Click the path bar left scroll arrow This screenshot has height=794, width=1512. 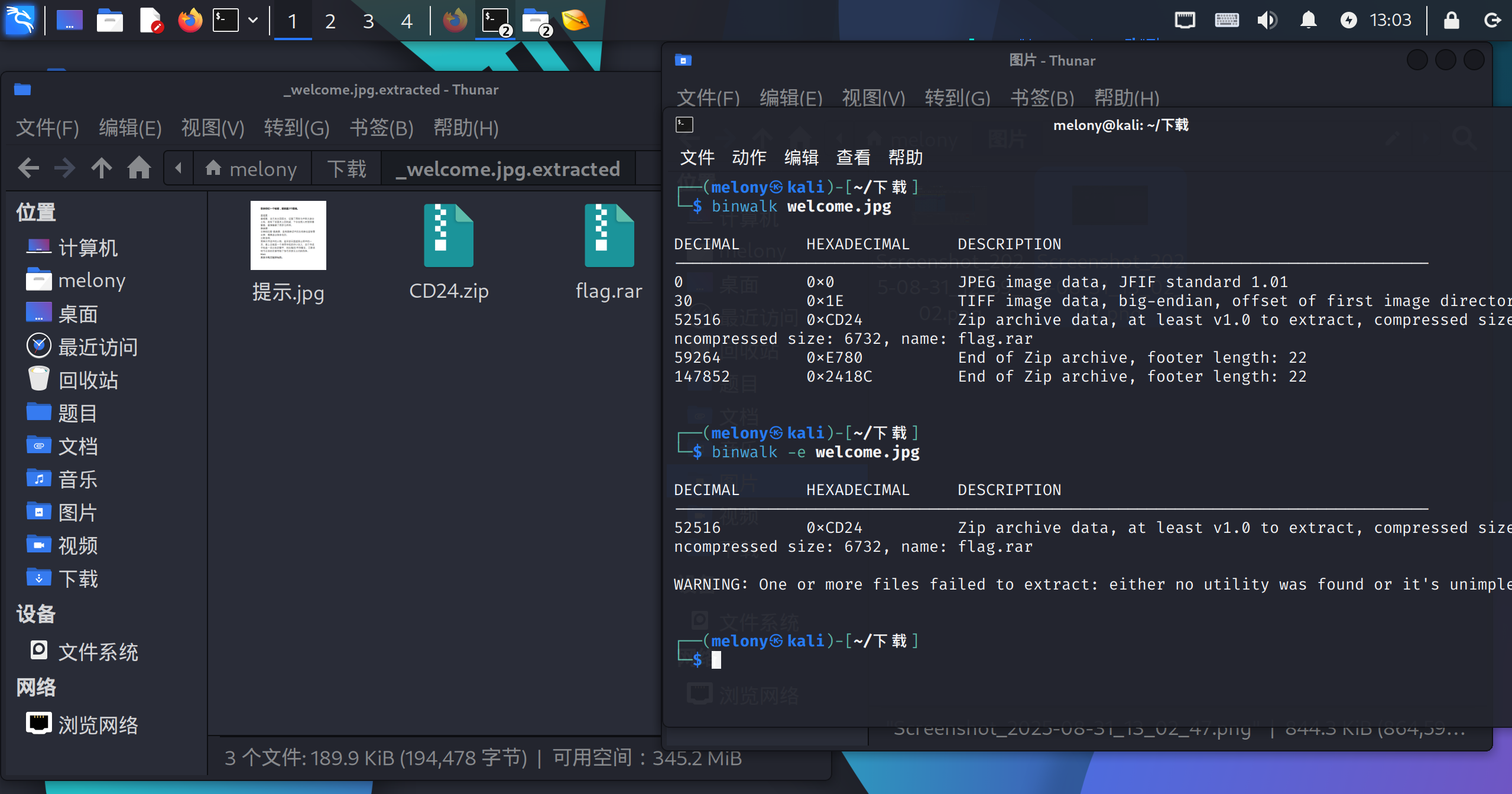tap(178, 169)
